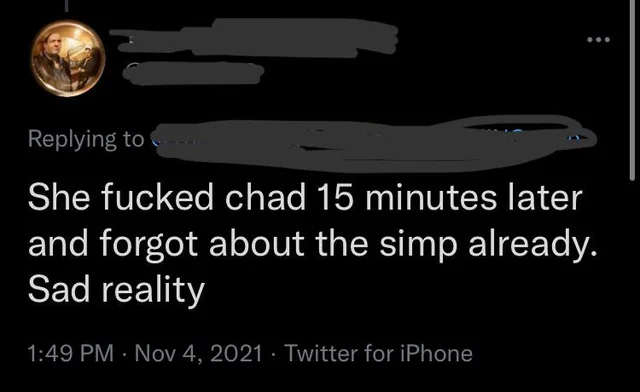Click the blacked-out username handle under name
The image size is (640, 392).
pyautogui.click(x=193, y=73)
